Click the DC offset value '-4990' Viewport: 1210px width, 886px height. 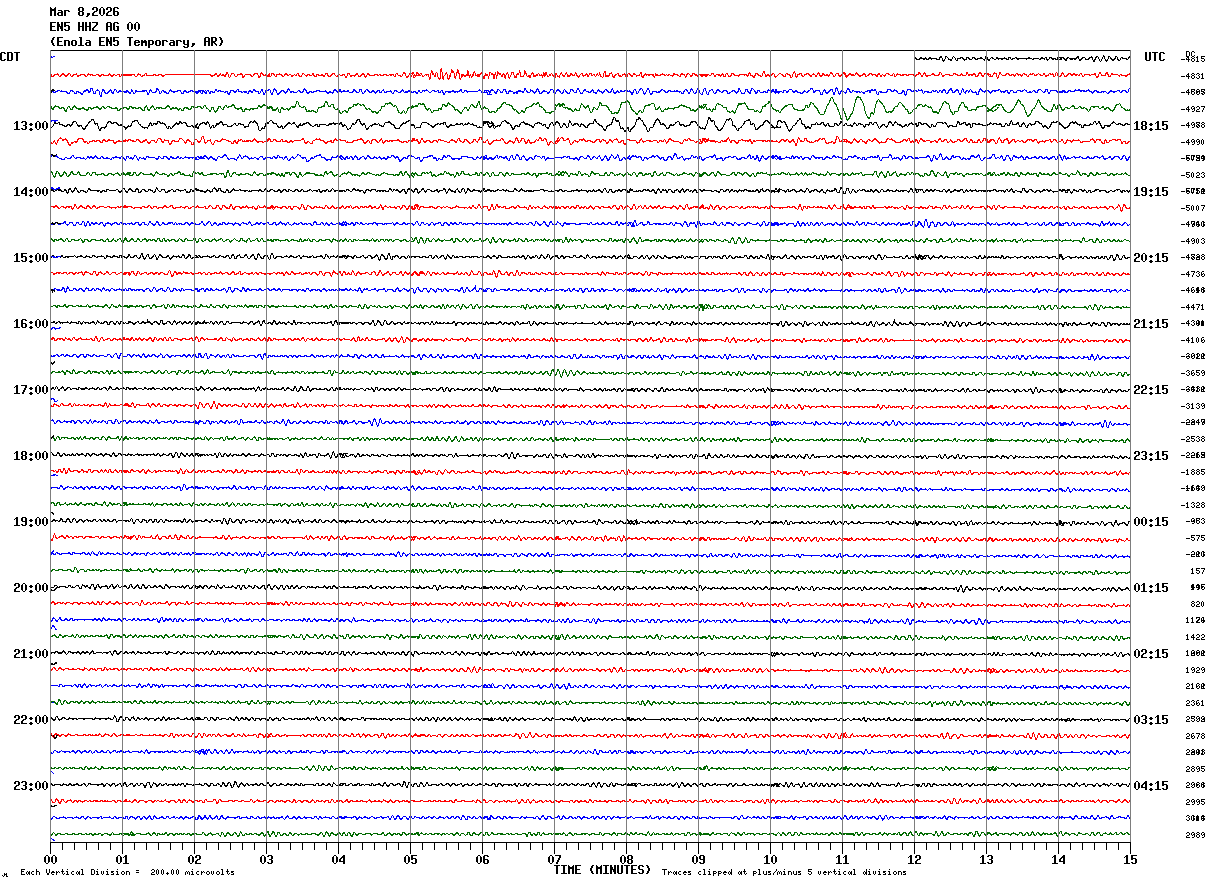coord(1193,142)
